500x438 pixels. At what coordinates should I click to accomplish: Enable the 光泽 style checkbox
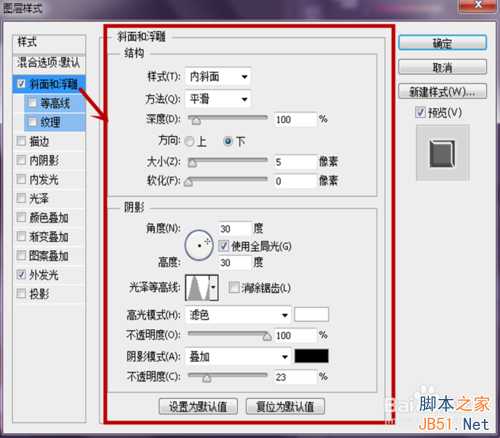pos(21,198)
